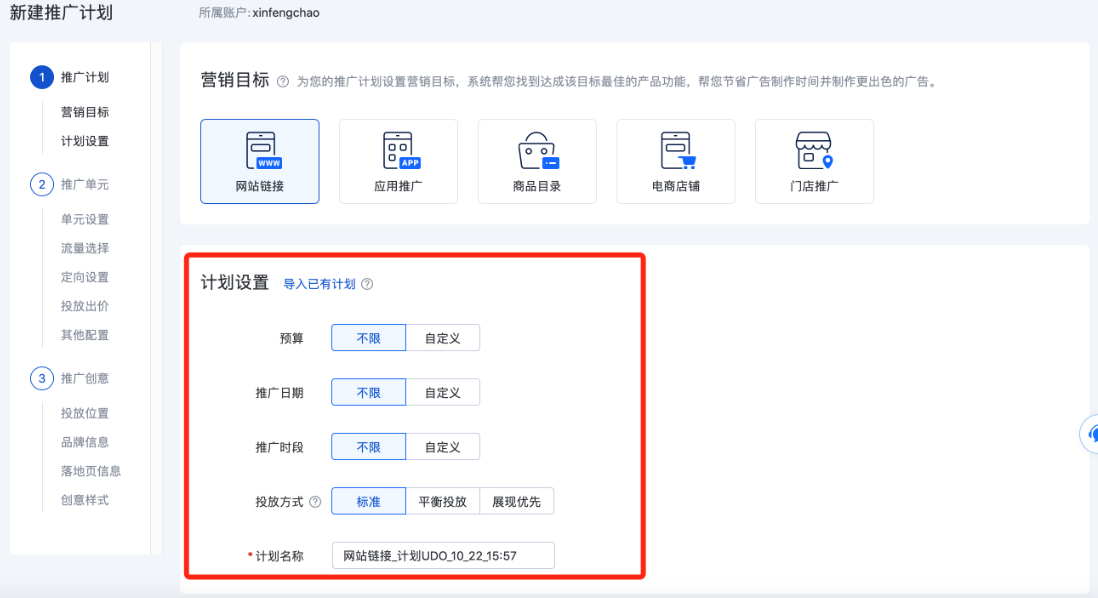Focus the 计划名称 input field
This screenshot has height=598, width=1098.
click(x=443, y=556)
